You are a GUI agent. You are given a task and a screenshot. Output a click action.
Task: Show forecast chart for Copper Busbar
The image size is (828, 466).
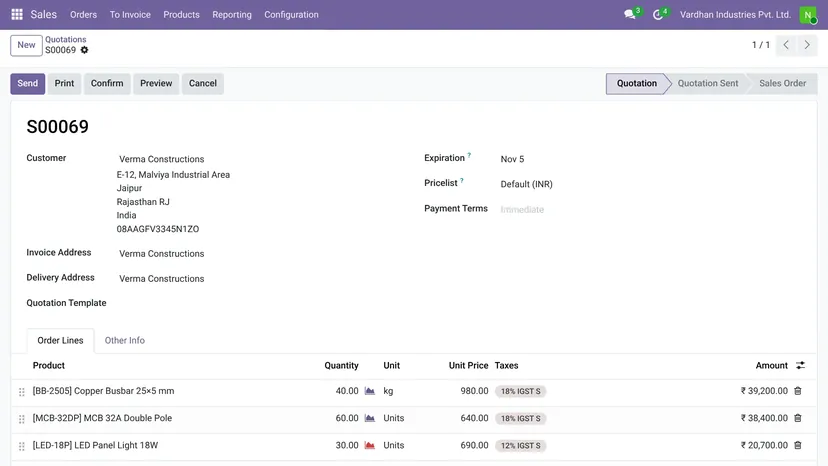point(370,391)
